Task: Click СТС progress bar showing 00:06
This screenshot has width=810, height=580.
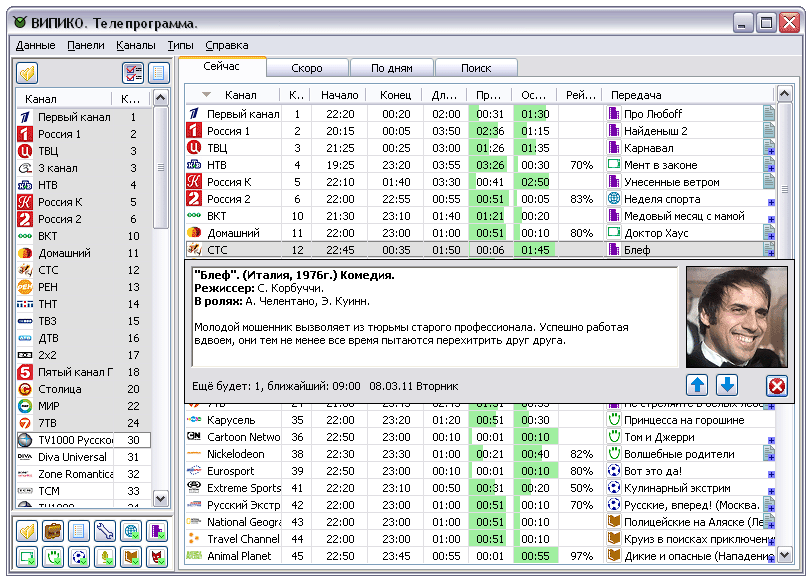Action: coord(490,250)
